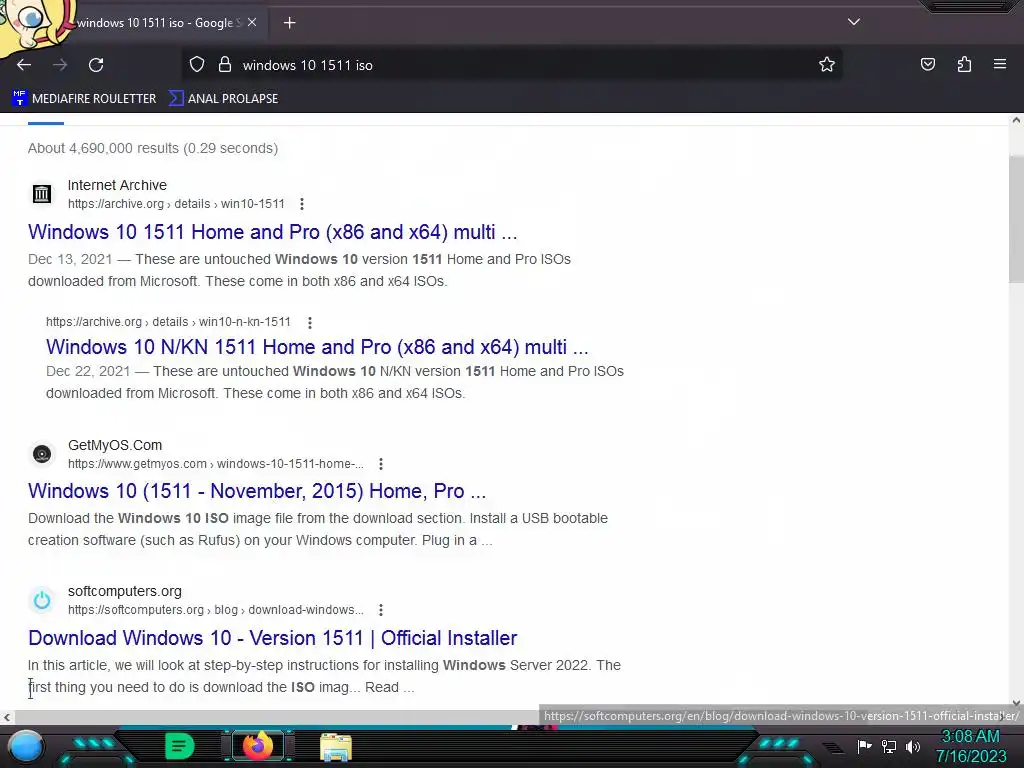Click the GetMyOS.Com site name
This screenshot has width=1024, height=768.
click(x=115, y=445)
